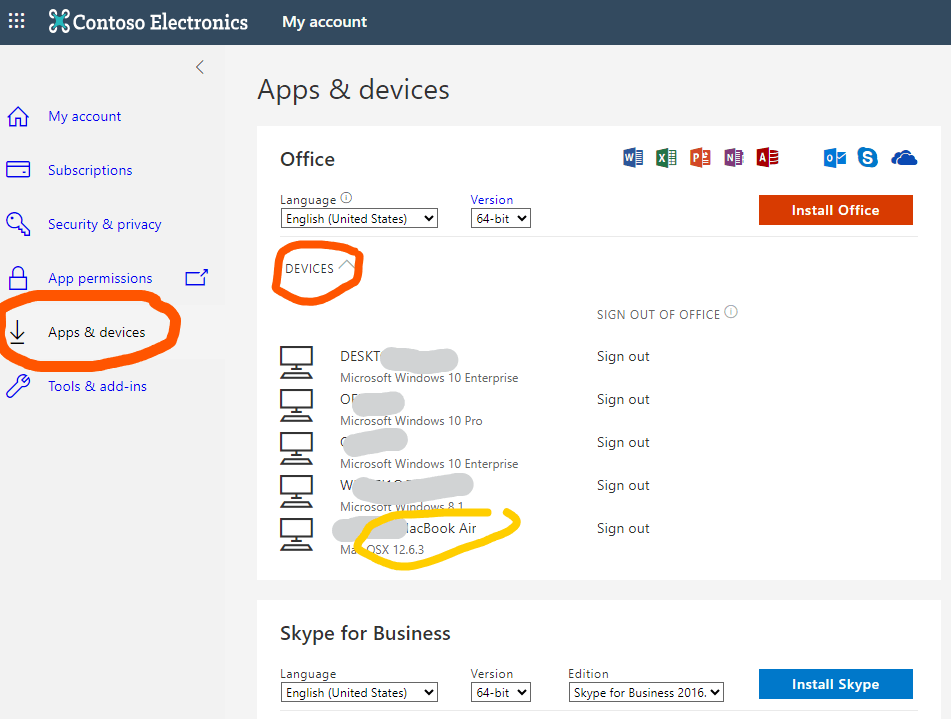This screenshot has width=951, height=719.
Task: Click the Install Office button
Action: pyautogui.click(x=835, y=210)
